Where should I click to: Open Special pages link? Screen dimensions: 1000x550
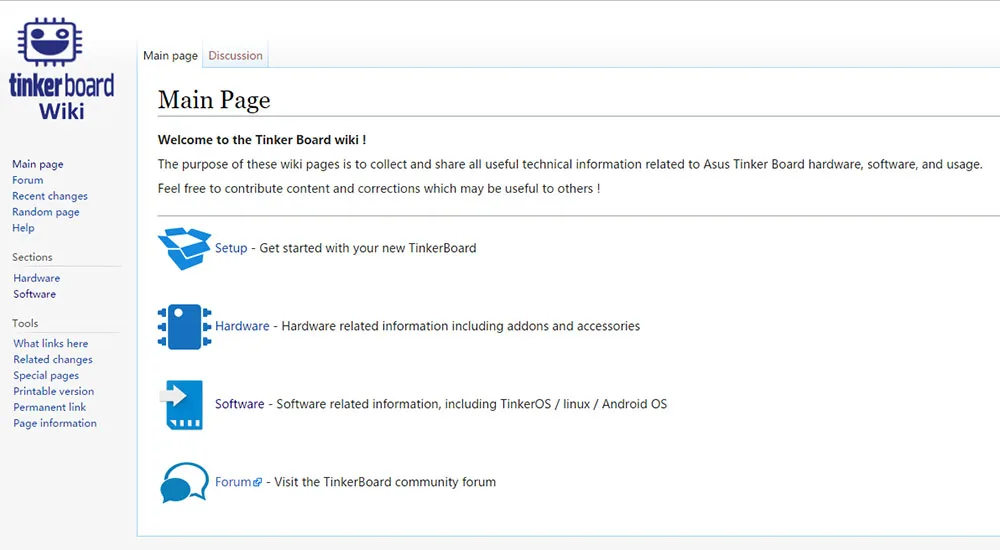[47, 375]
